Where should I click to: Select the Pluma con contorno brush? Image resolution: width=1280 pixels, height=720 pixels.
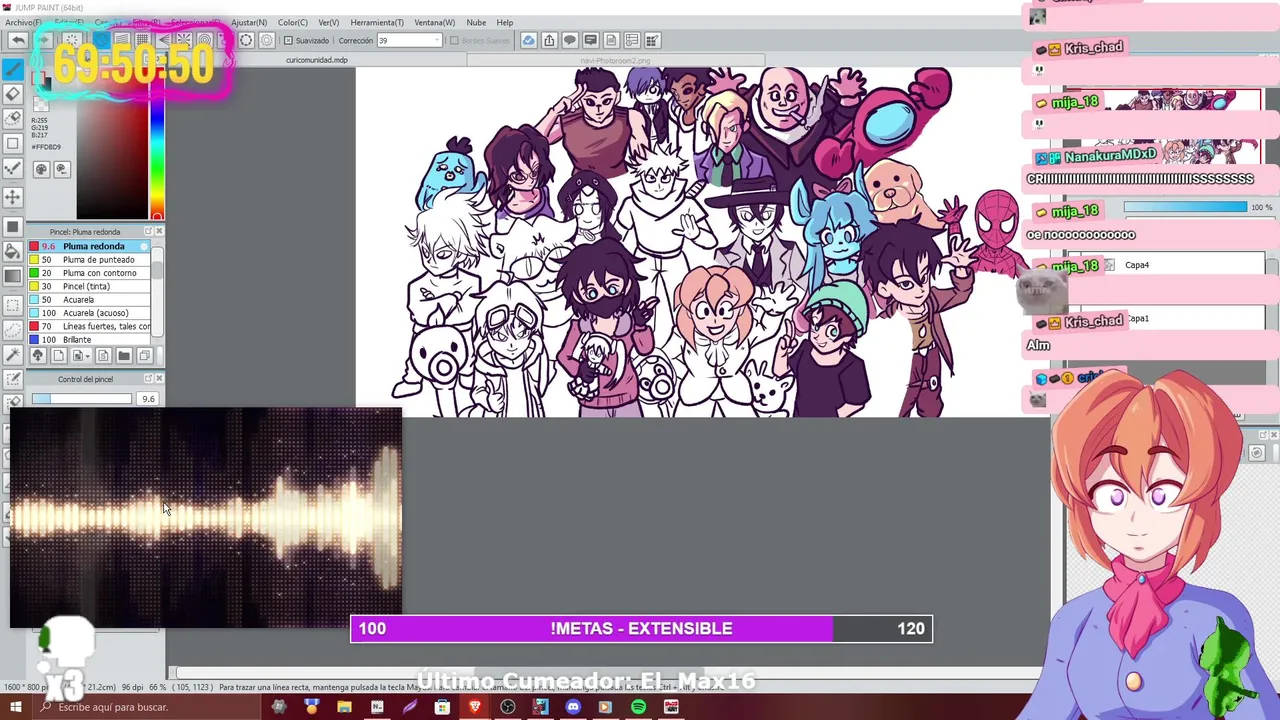pyautogui.click(x=89, y=273)
